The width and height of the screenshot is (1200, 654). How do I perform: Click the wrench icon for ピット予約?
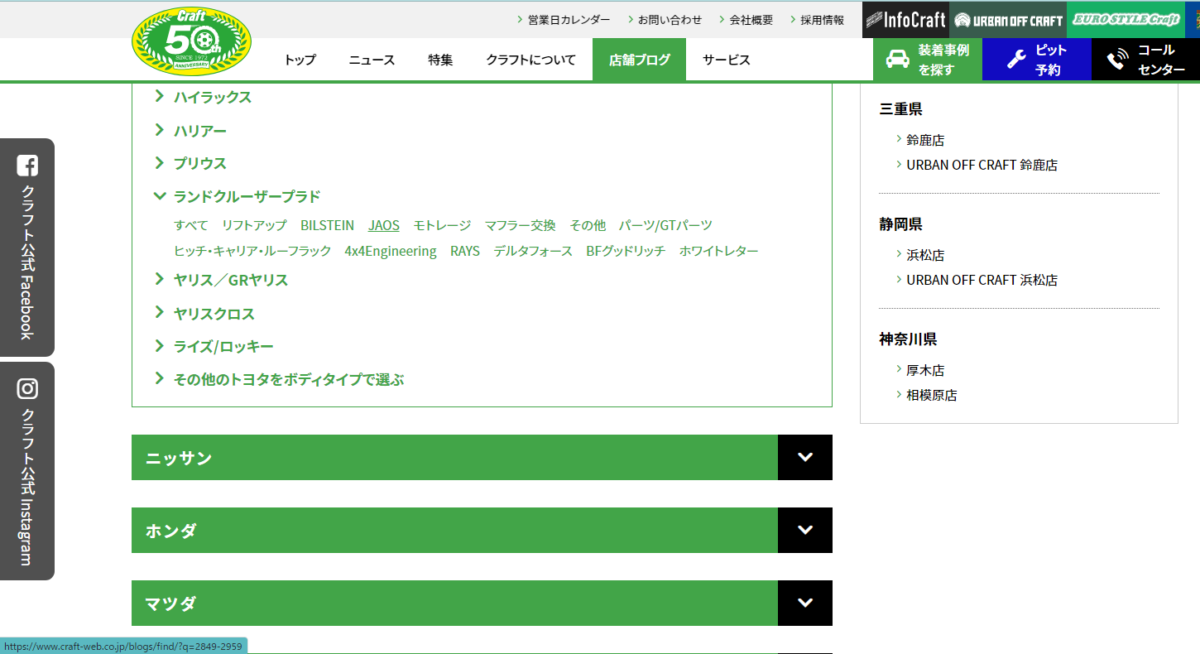point(1016,59)
